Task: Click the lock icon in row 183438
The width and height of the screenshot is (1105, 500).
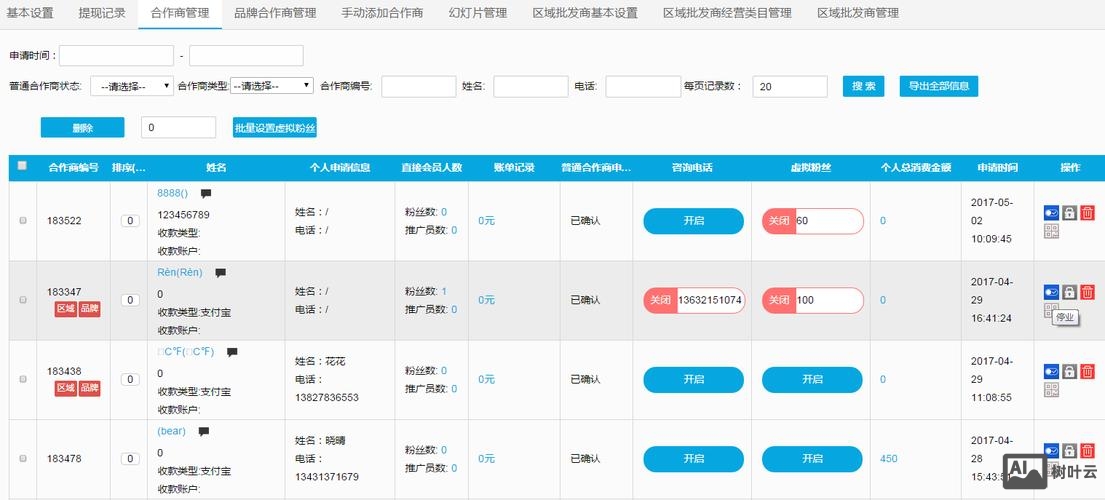Action: [x=1069, y=371]
